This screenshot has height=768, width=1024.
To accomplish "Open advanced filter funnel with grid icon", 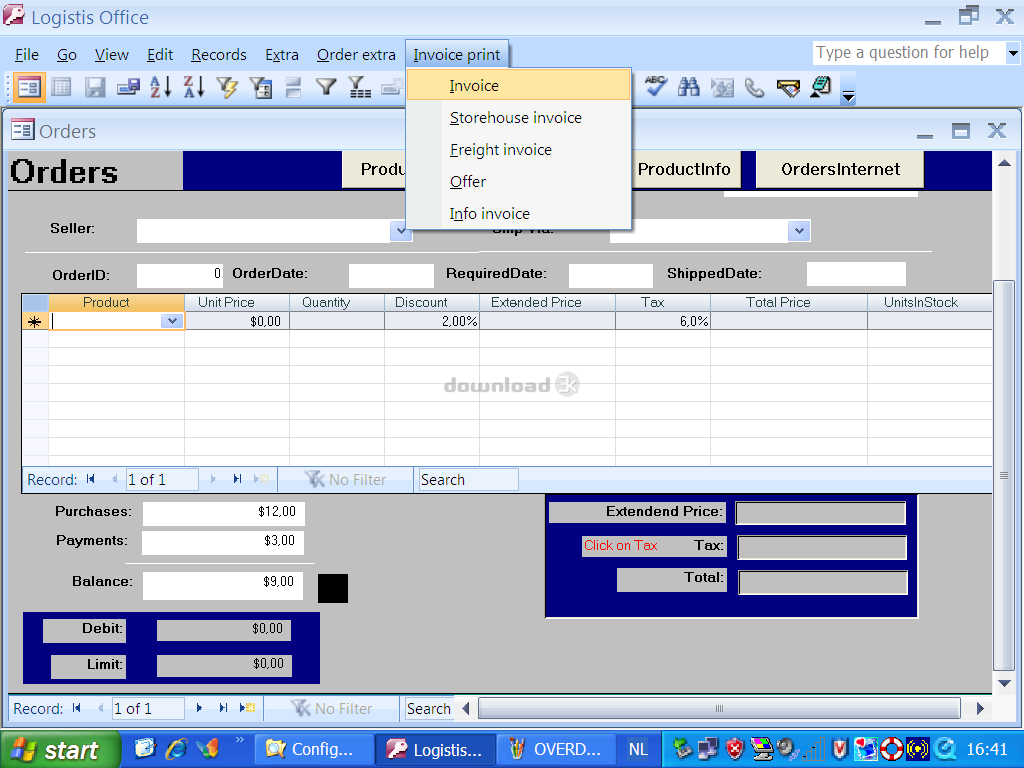I will [x=359, y=88].
